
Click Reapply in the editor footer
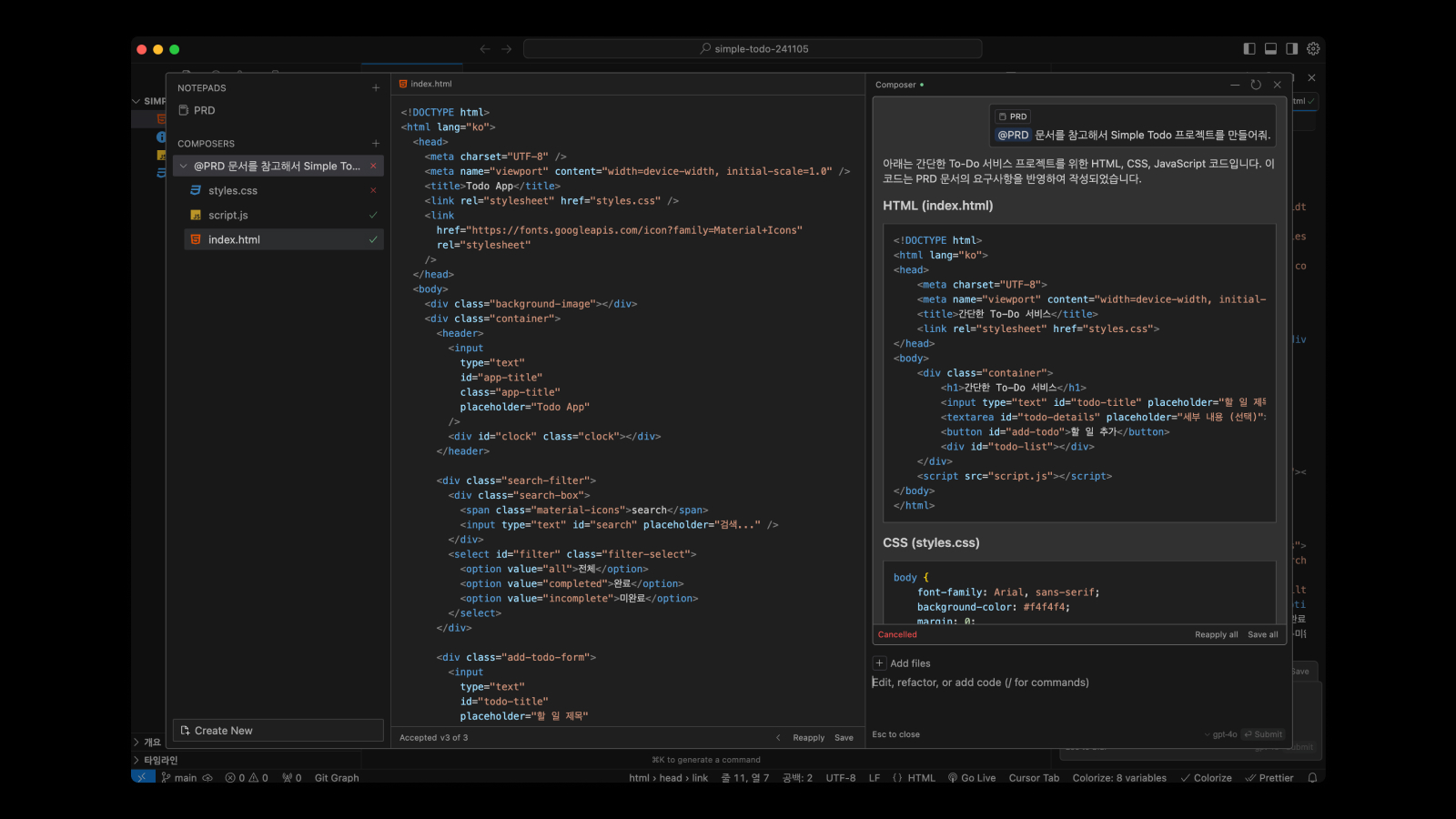click(808, 738)
